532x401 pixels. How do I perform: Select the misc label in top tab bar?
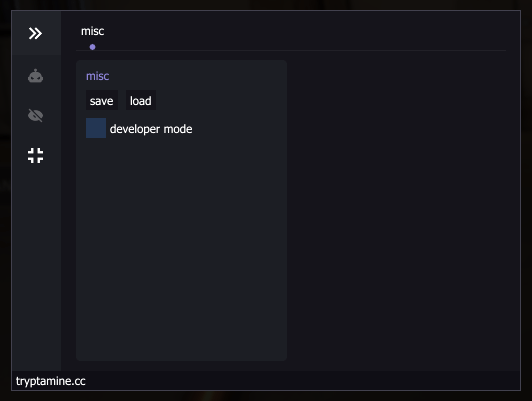tap(92, 31)
